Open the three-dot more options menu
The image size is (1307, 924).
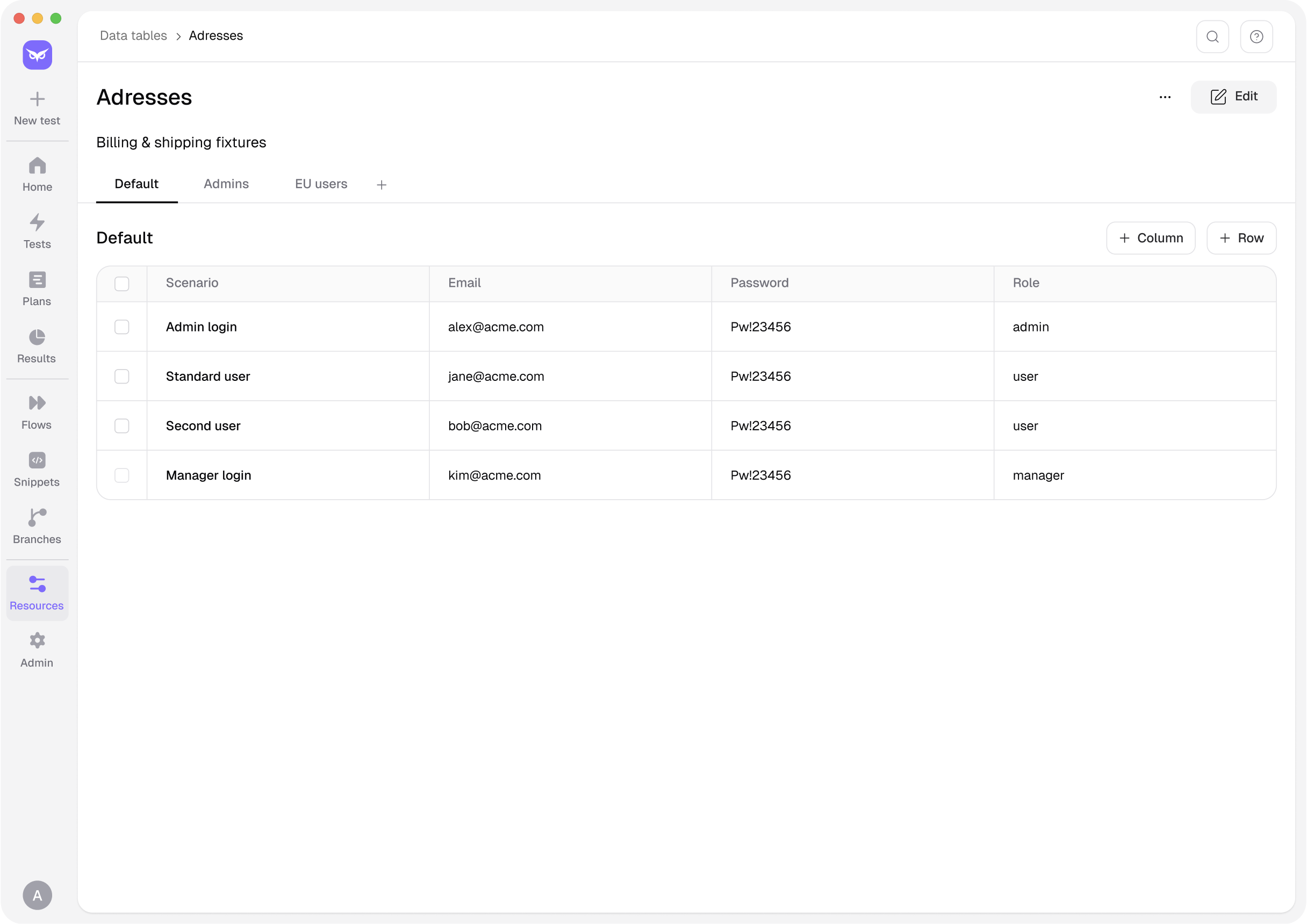point(1165,97)
